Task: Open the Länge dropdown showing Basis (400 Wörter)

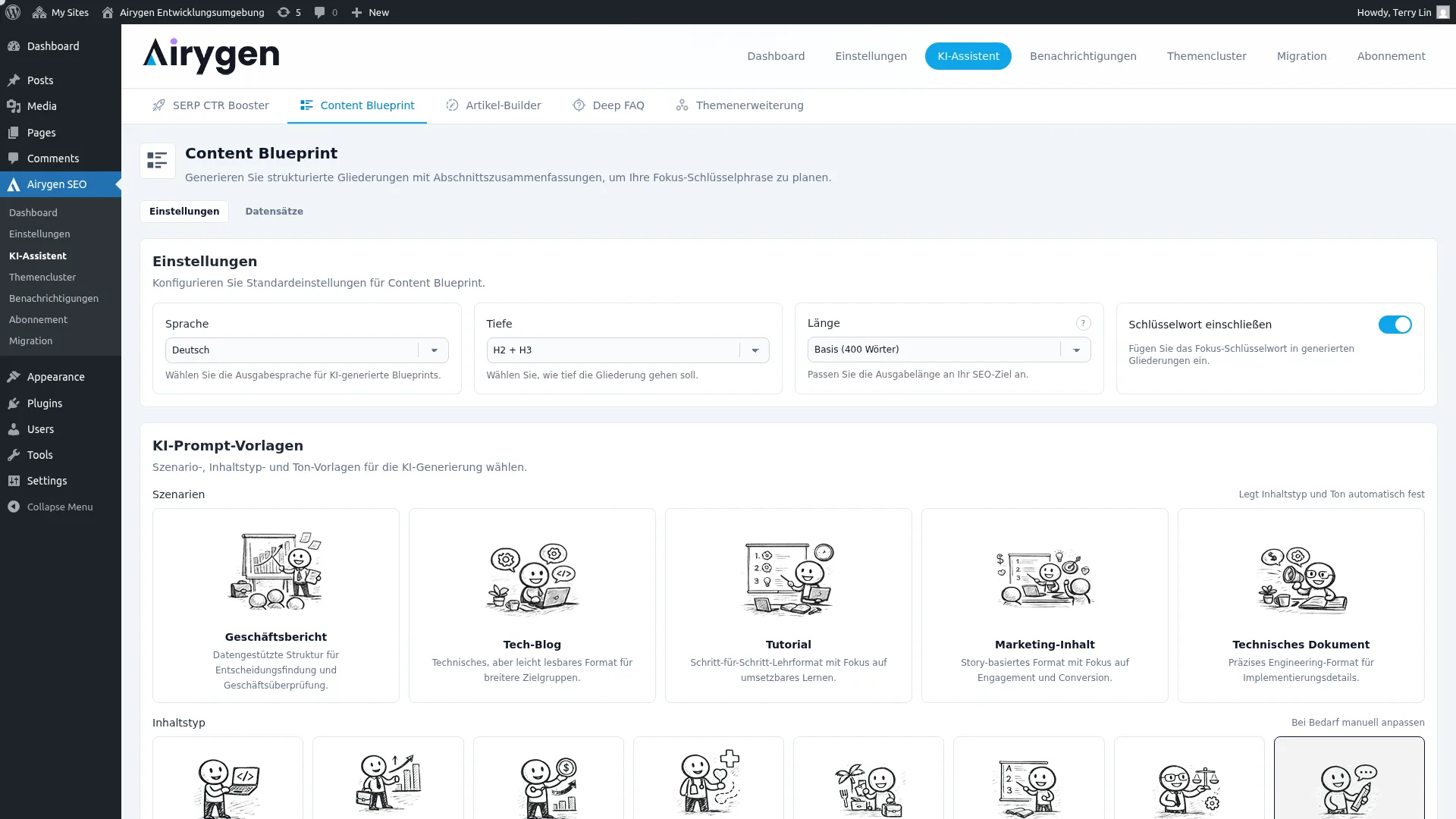Action: pyautogui.click(x=949, y=350)
